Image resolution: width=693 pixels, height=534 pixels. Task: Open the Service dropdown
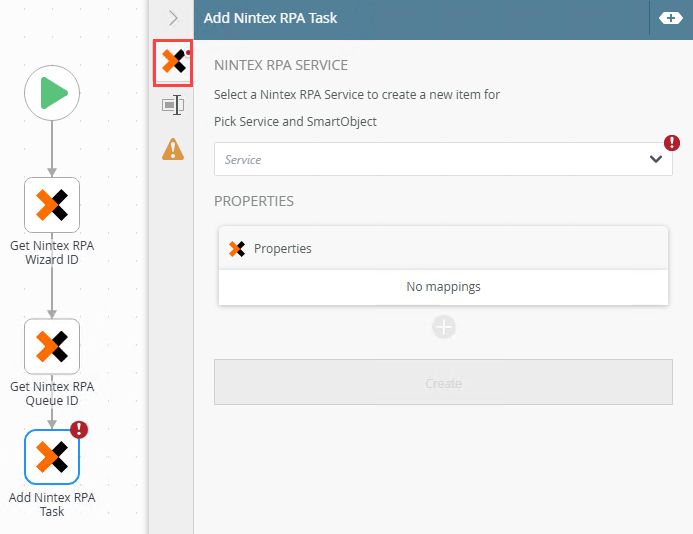pyautogui.click(x=443, y=159)
